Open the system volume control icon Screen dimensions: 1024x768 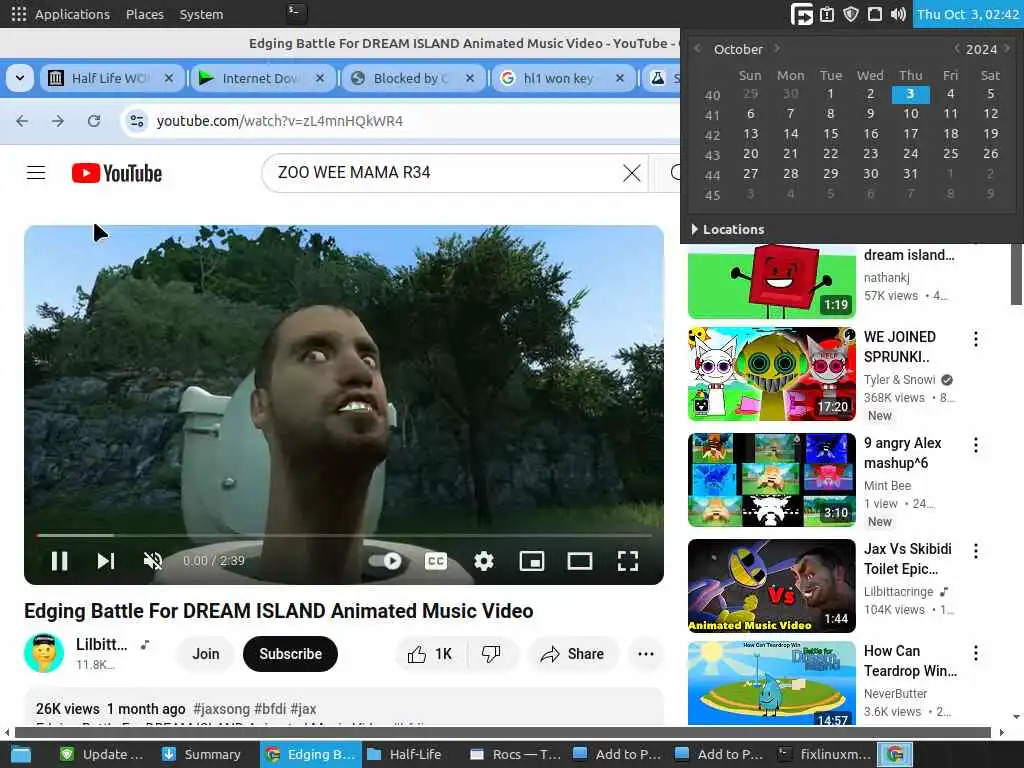tap(899, 14)
